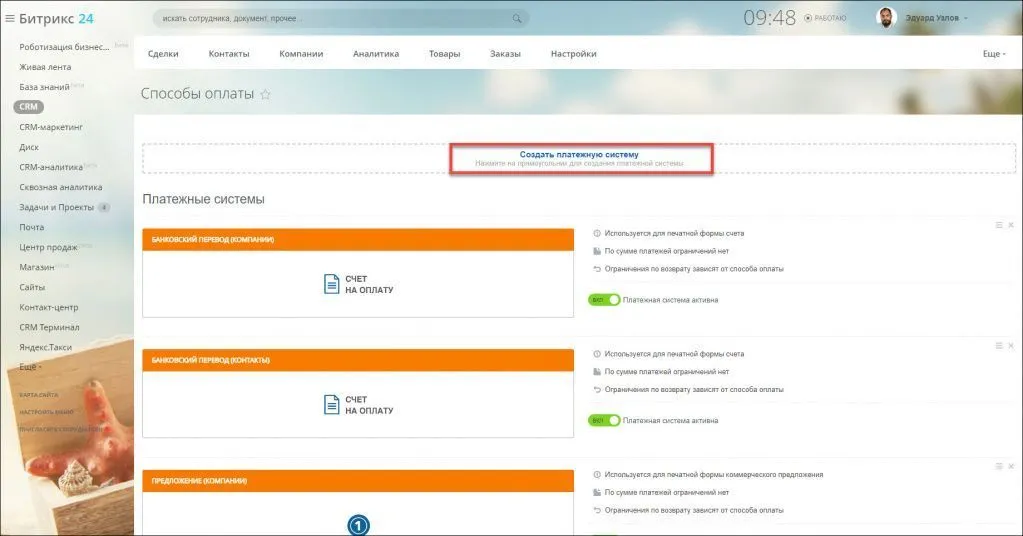Star the Способы оплаты page as favorite

[265, 94]
